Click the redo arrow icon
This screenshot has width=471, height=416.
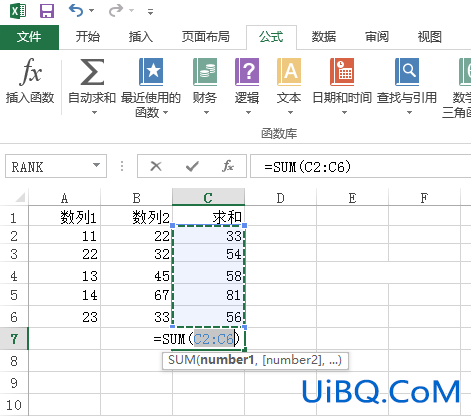pyautogui.click(x=116, y=11)
